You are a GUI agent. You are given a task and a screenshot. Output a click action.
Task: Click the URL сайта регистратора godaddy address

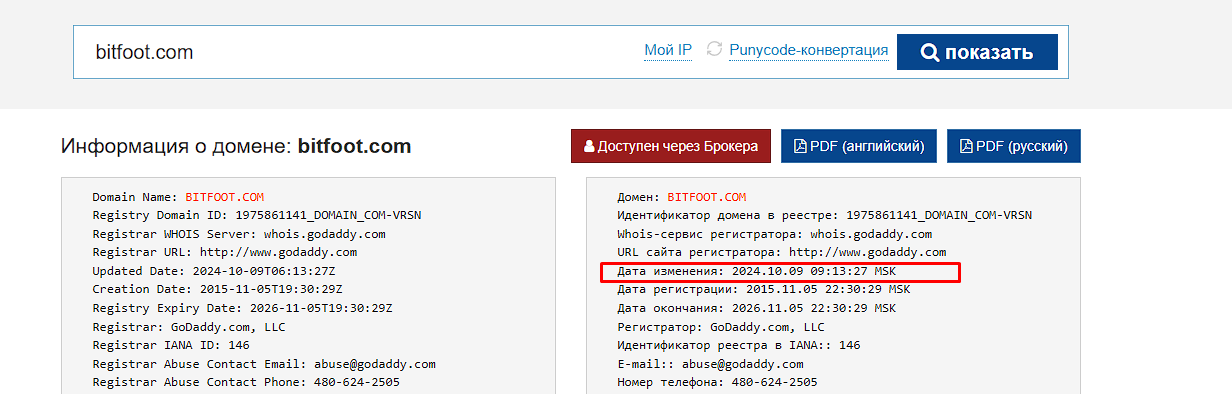(x=867, y=252)
